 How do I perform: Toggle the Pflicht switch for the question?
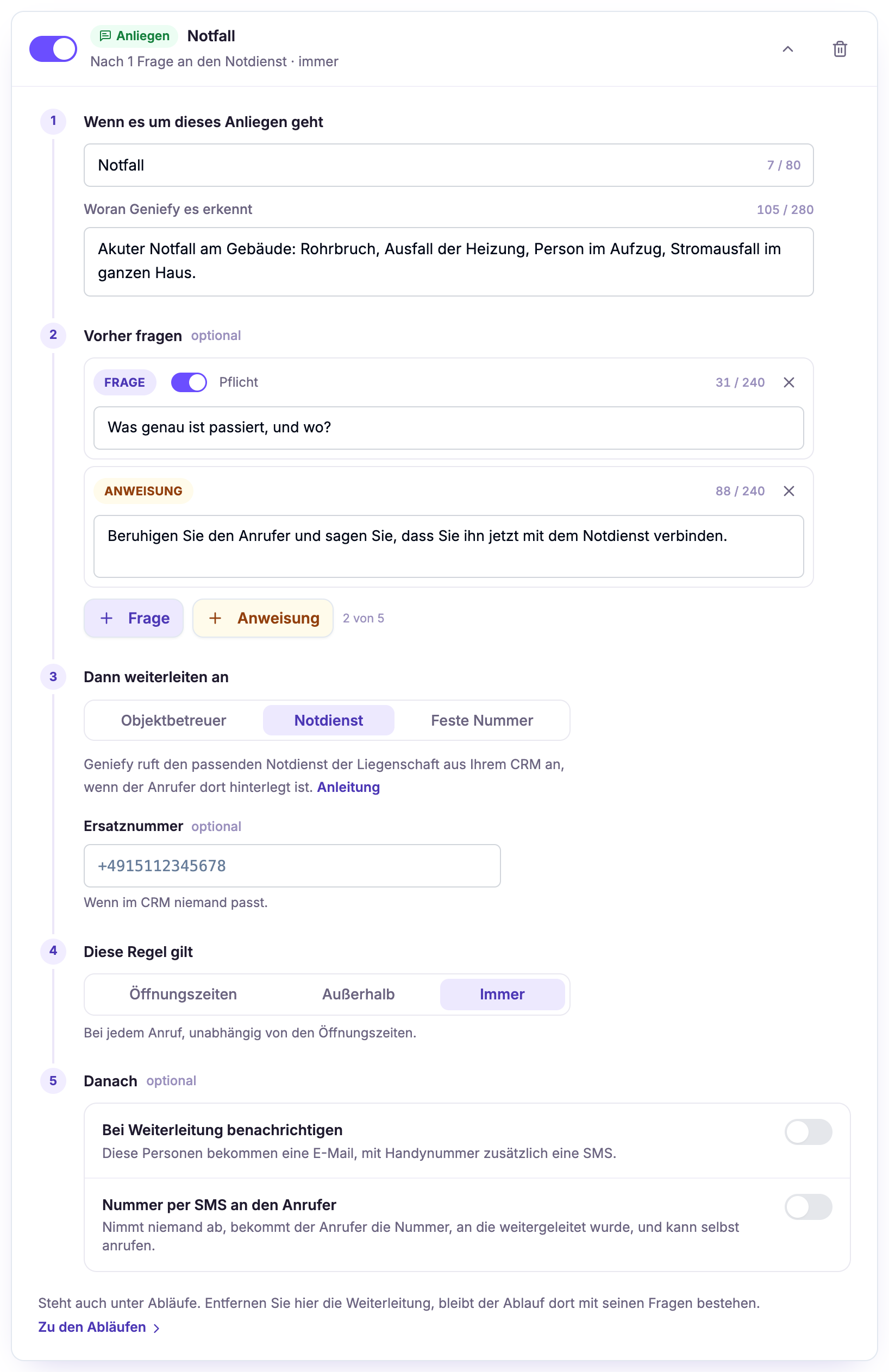pyautogui.click(x=189, y=382)
